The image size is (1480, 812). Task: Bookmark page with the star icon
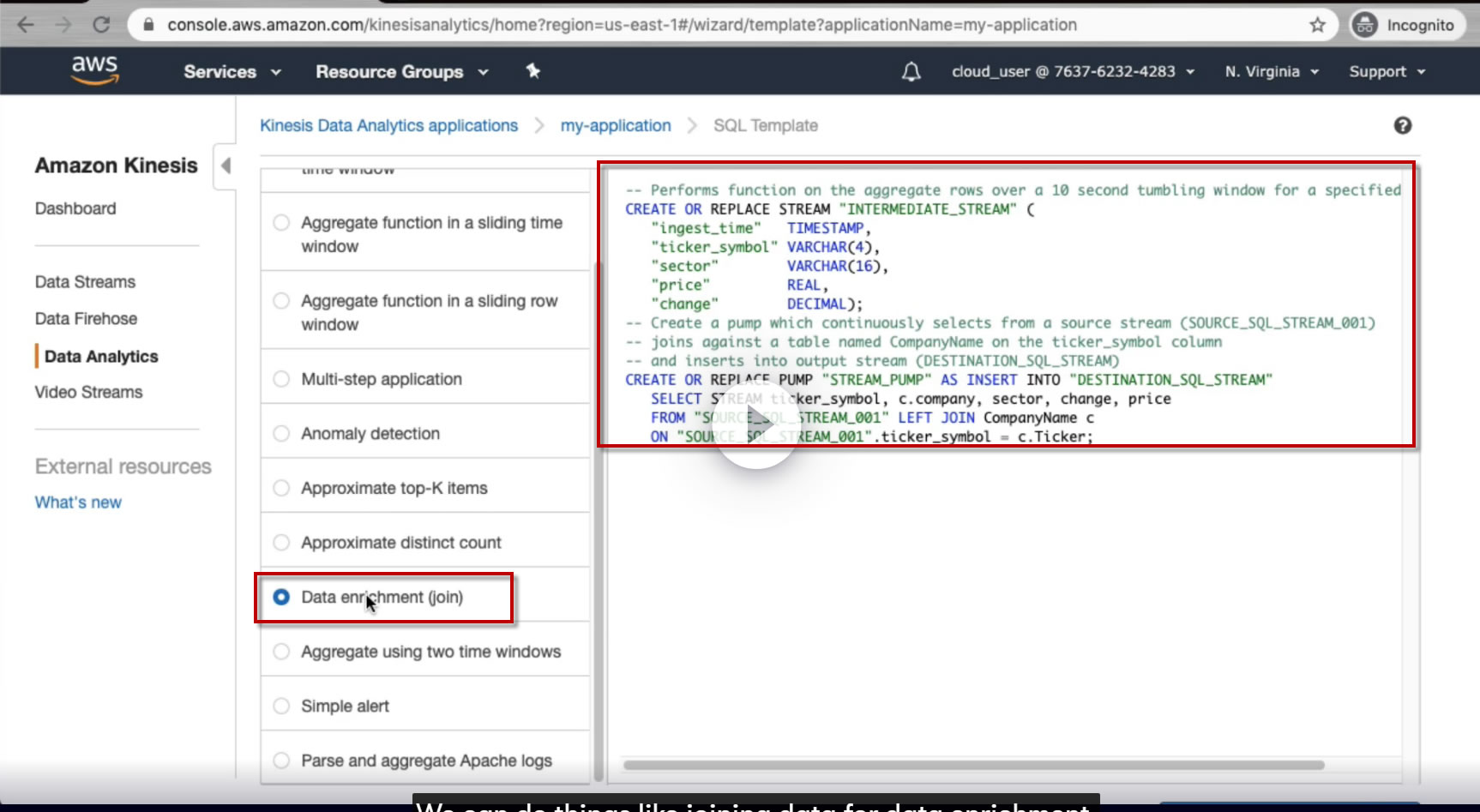pos(1317,25)
